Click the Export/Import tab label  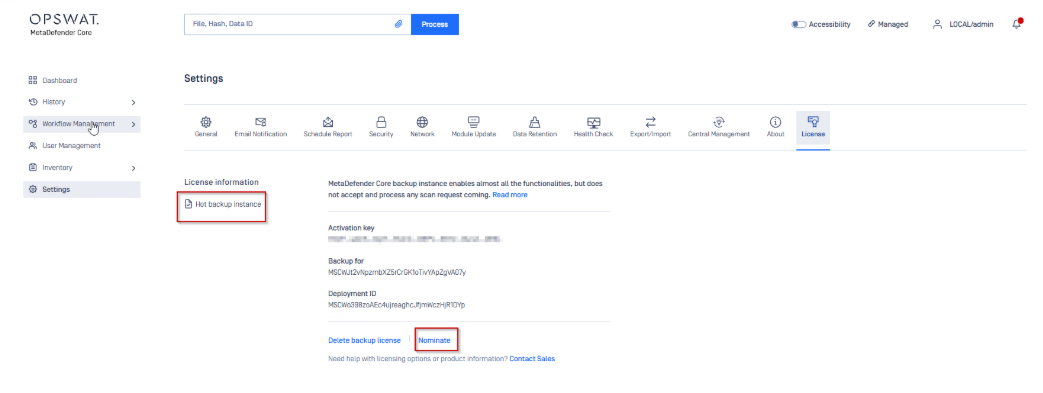pyautogui.click(x=651, y=134)
